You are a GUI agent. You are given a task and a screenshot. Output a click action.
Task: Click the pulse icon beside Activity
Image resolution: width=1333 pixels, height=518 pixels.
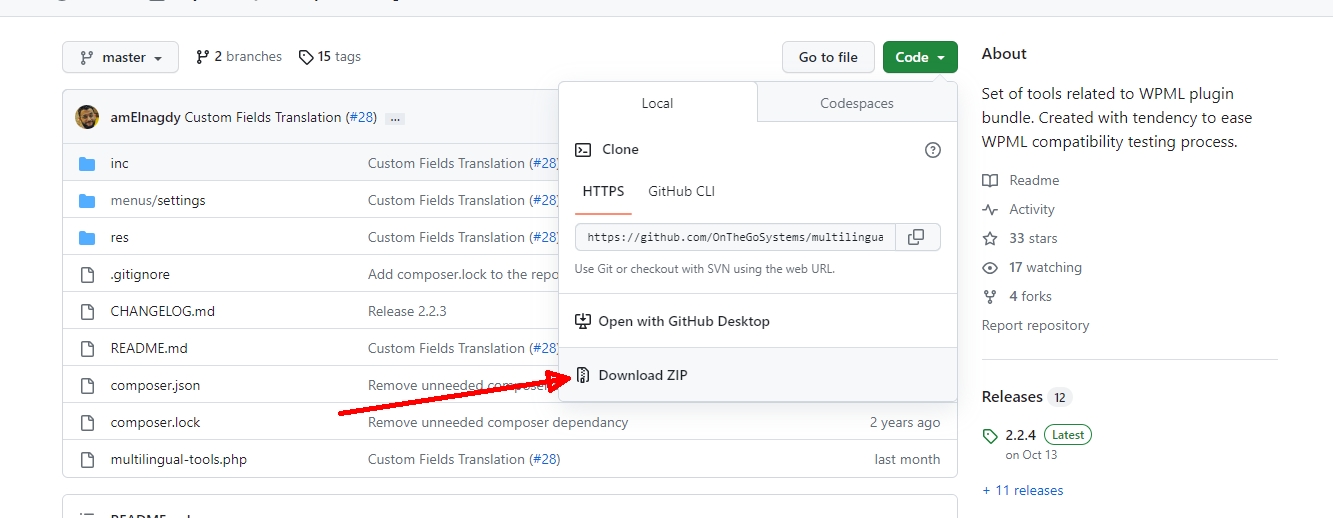point(990,210)
